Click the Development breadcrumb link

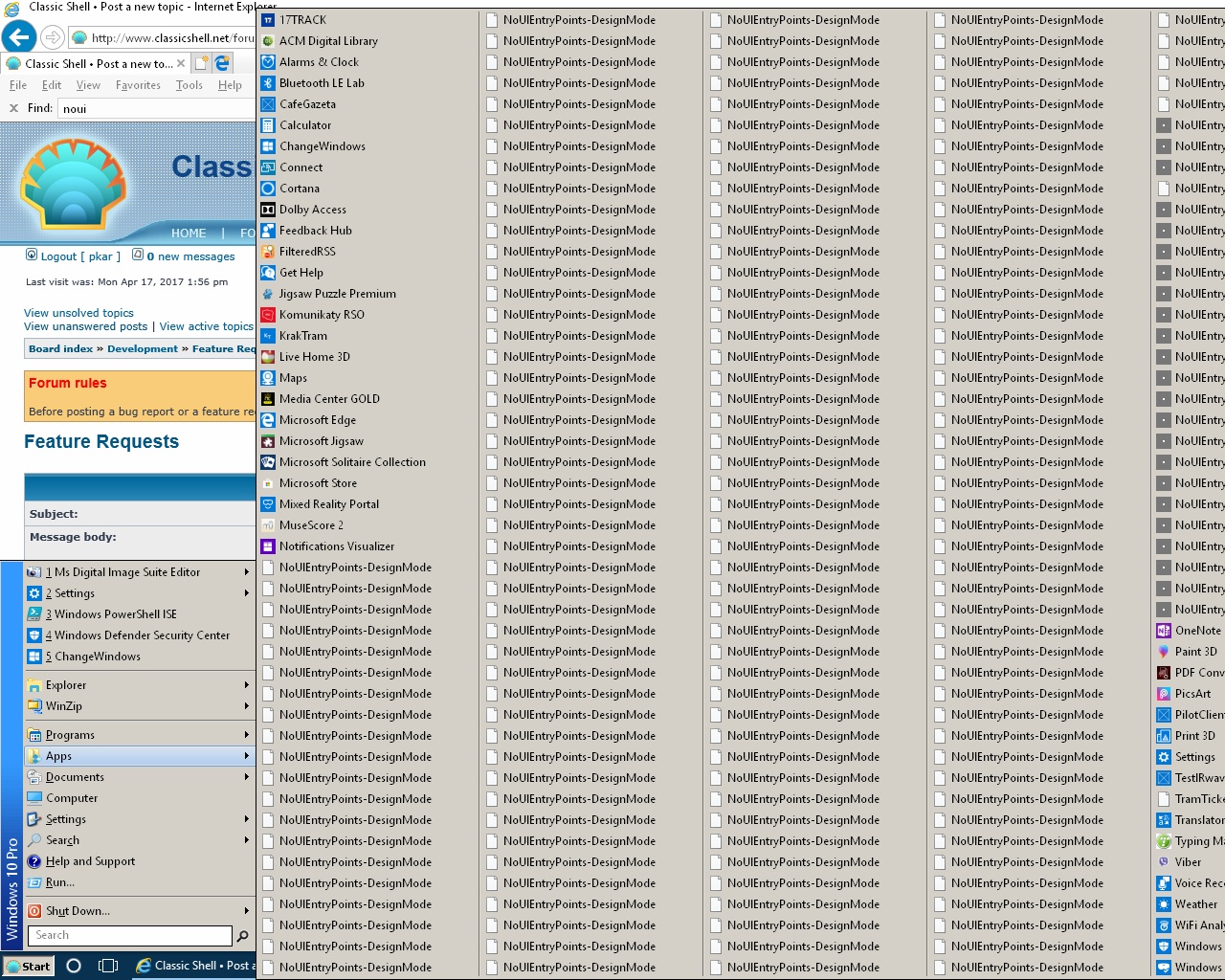(143, 349)
